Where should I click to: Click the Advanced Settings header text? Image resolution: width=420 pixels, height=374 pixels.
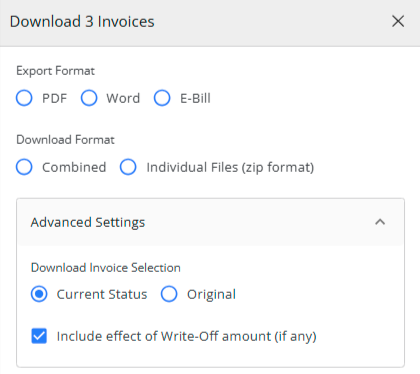[88, 222]
